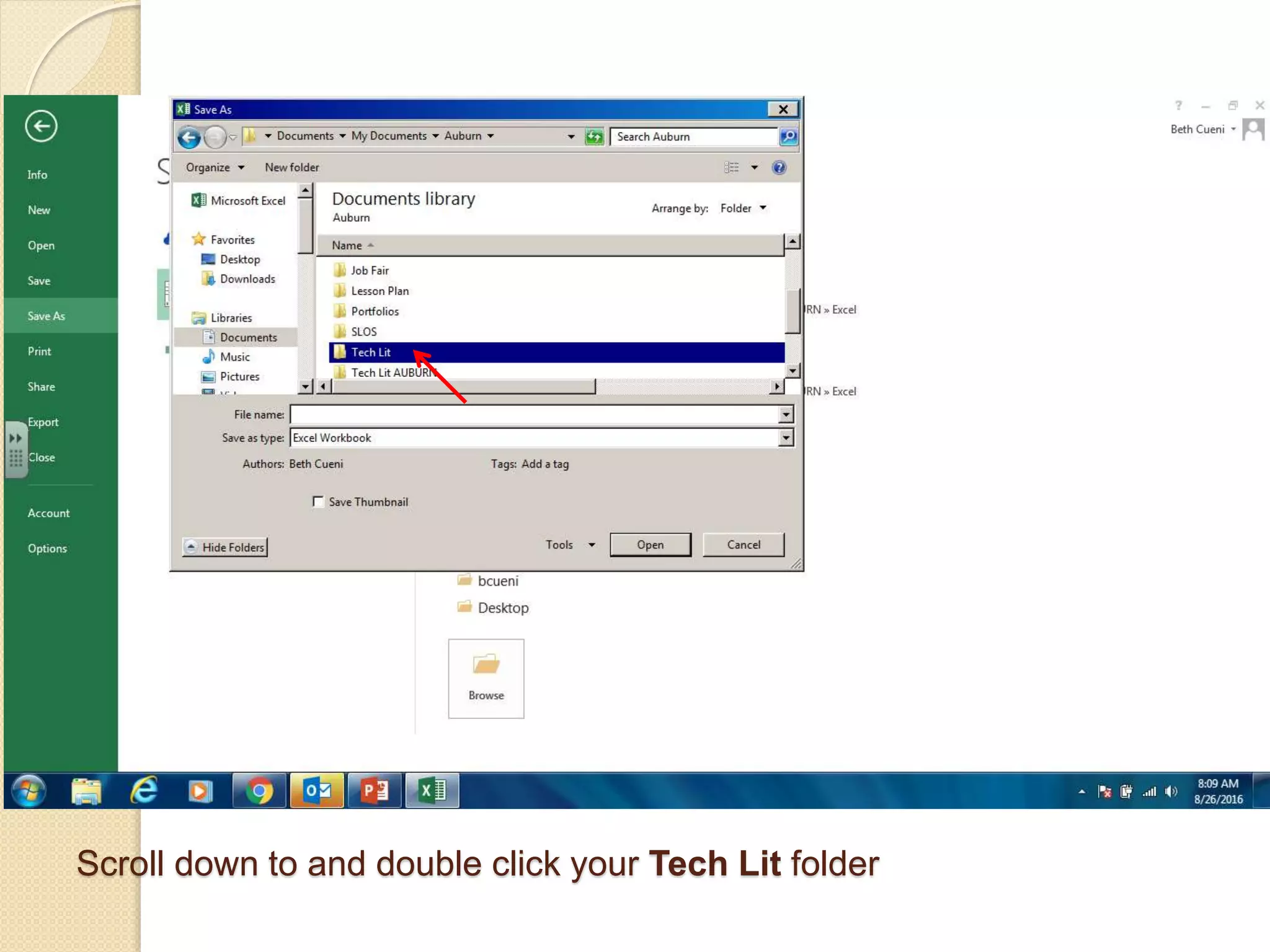Open File Explorer from taskbar
1270x952 pixels.
[86, 791]
